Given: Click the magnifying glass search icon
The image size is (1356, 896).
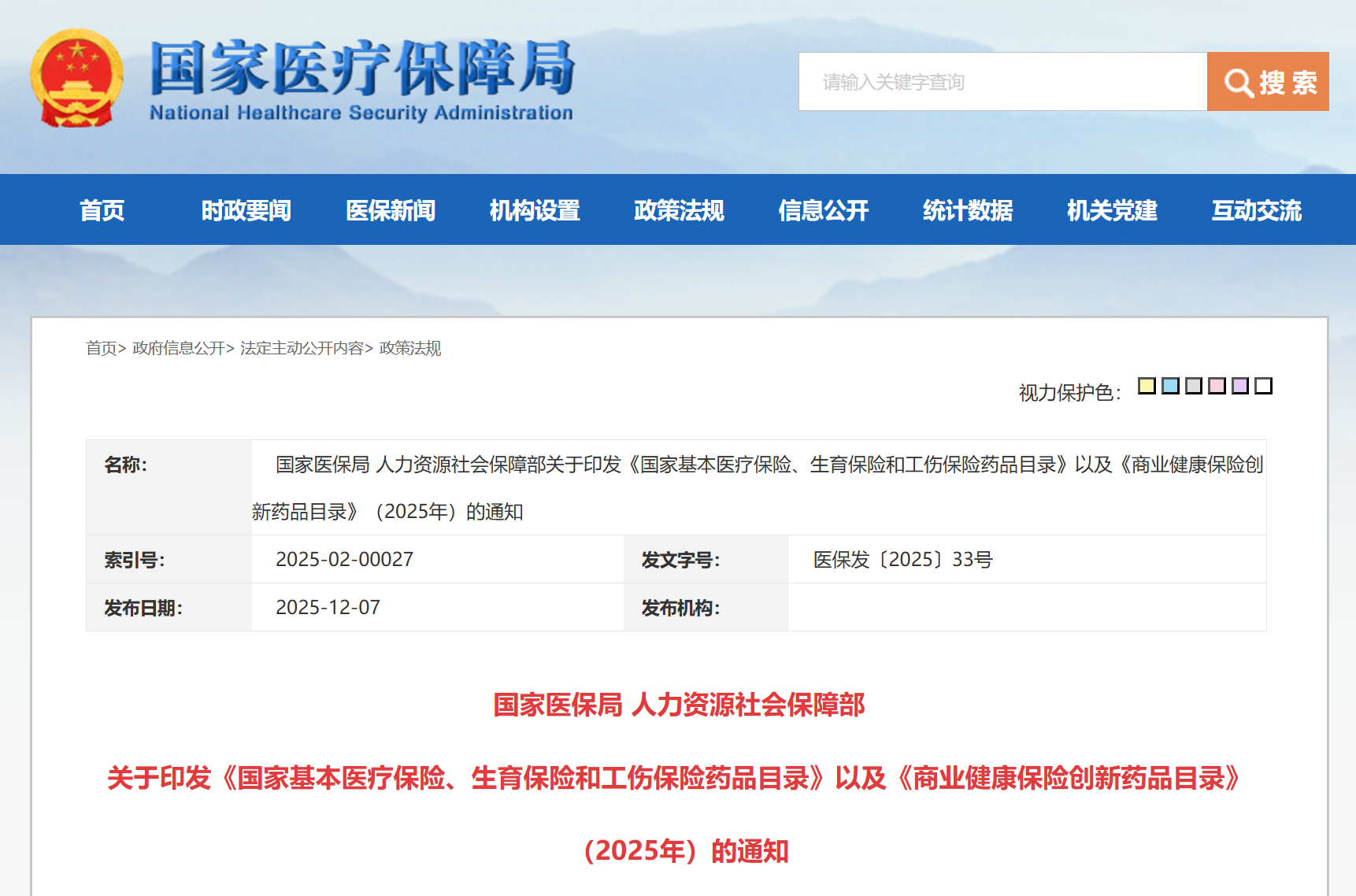Looking at the screenshot, I should [1238, 83].
